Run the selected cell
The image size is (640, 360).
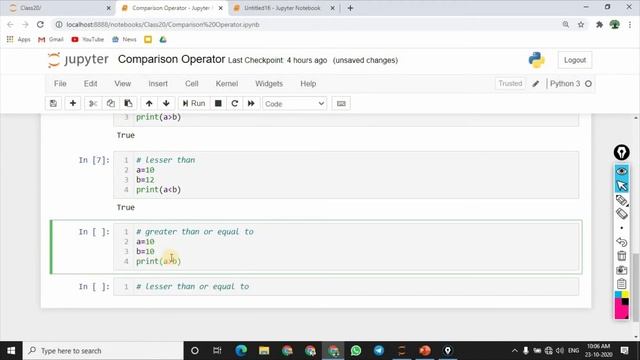click(x=194, y=104)
